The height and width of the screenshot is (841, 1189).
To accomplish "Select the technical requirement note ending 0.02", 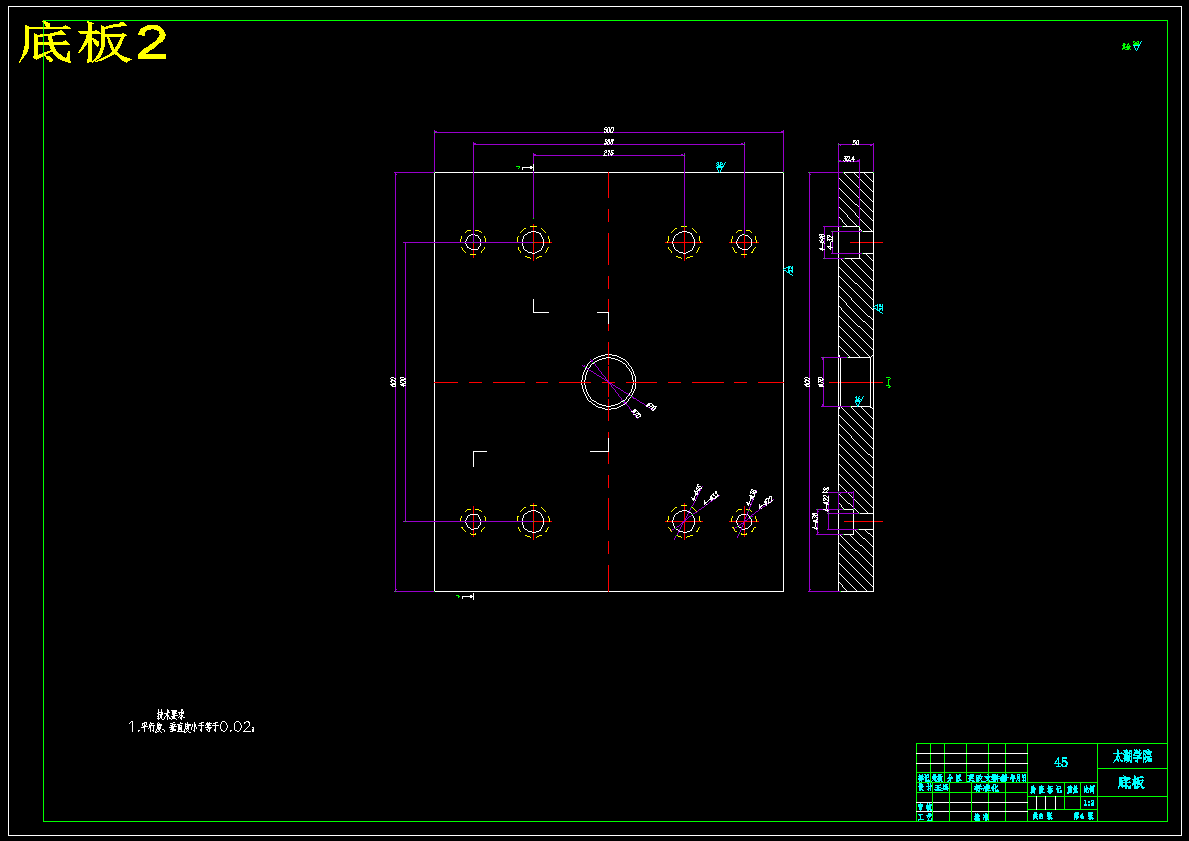I will click(192, 726).
